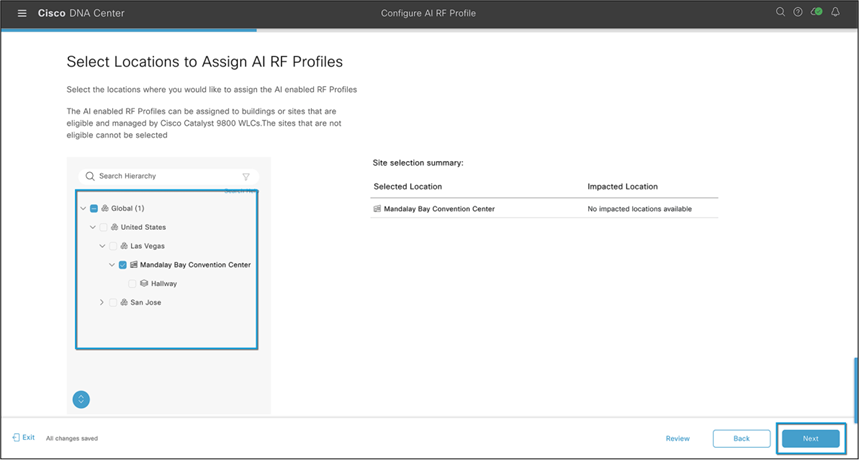Click the page vertical scrollbar thumb

pos(856,392)
